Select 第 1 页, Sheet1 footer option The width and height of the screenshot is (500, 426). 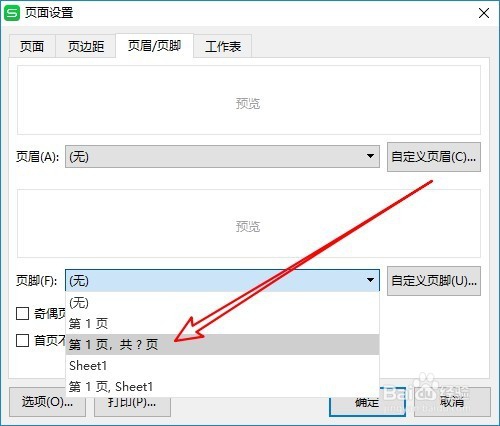[x=222, y=387]
